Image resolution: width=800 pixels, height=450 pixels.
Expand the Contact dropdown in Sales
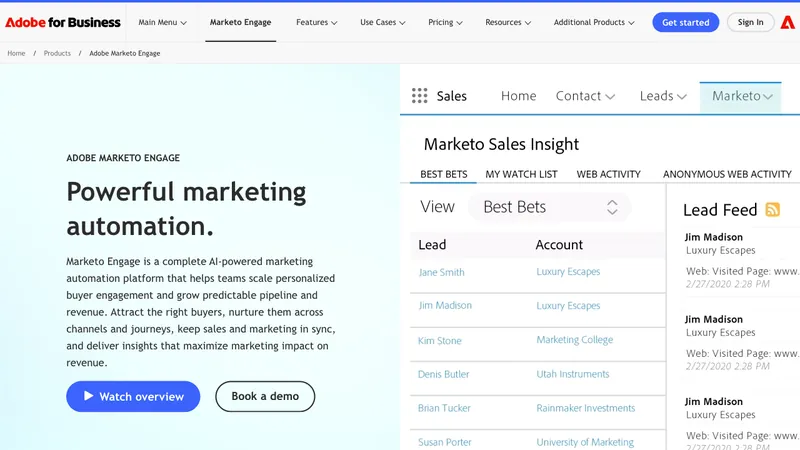click(x=585, y=96)
